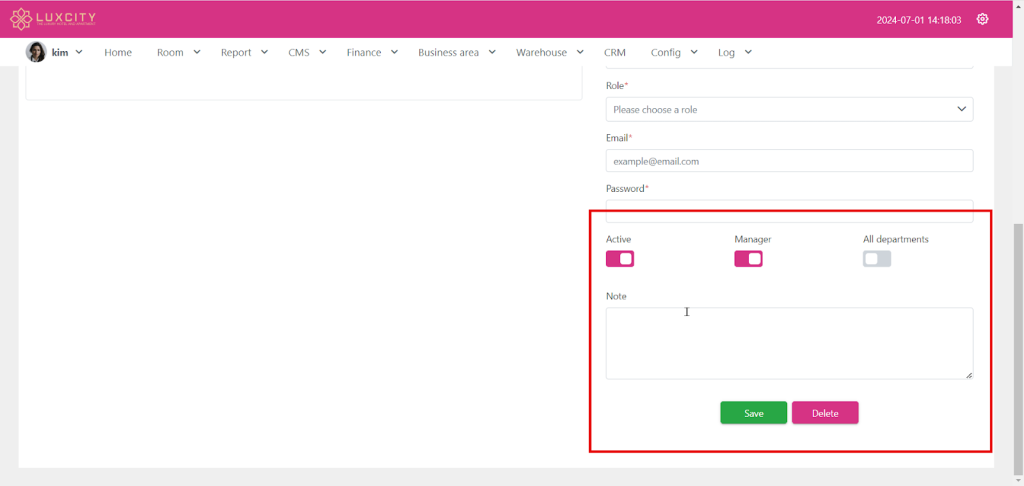This screenshot has height=486, width=1024.
Task: Open the Role dropdown
Action: point(789,109)
